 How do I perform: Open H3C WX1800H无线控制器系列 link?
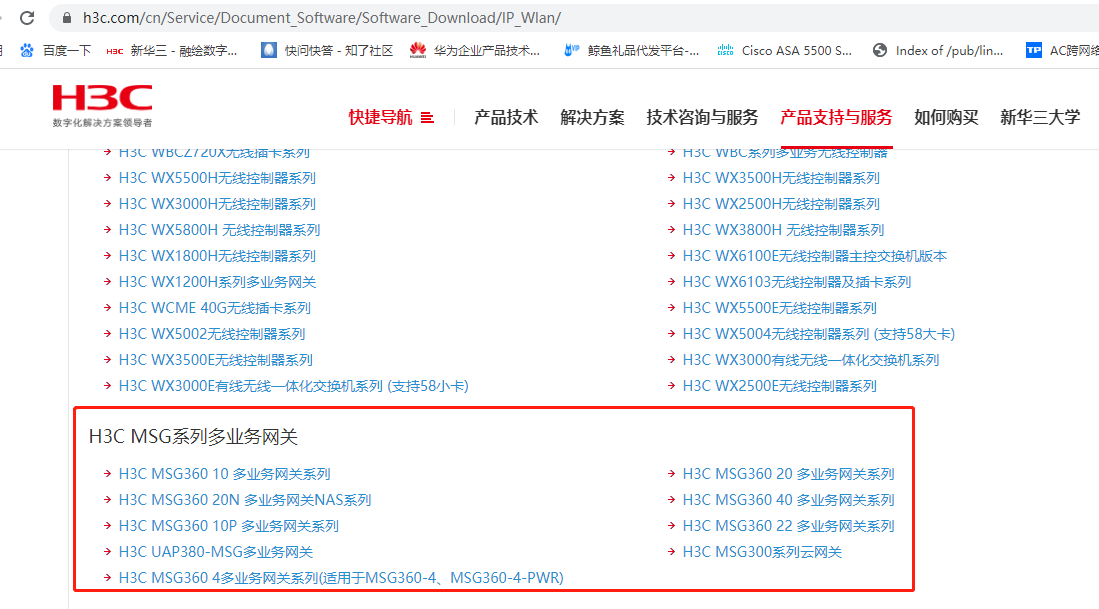tap(217, 256)
